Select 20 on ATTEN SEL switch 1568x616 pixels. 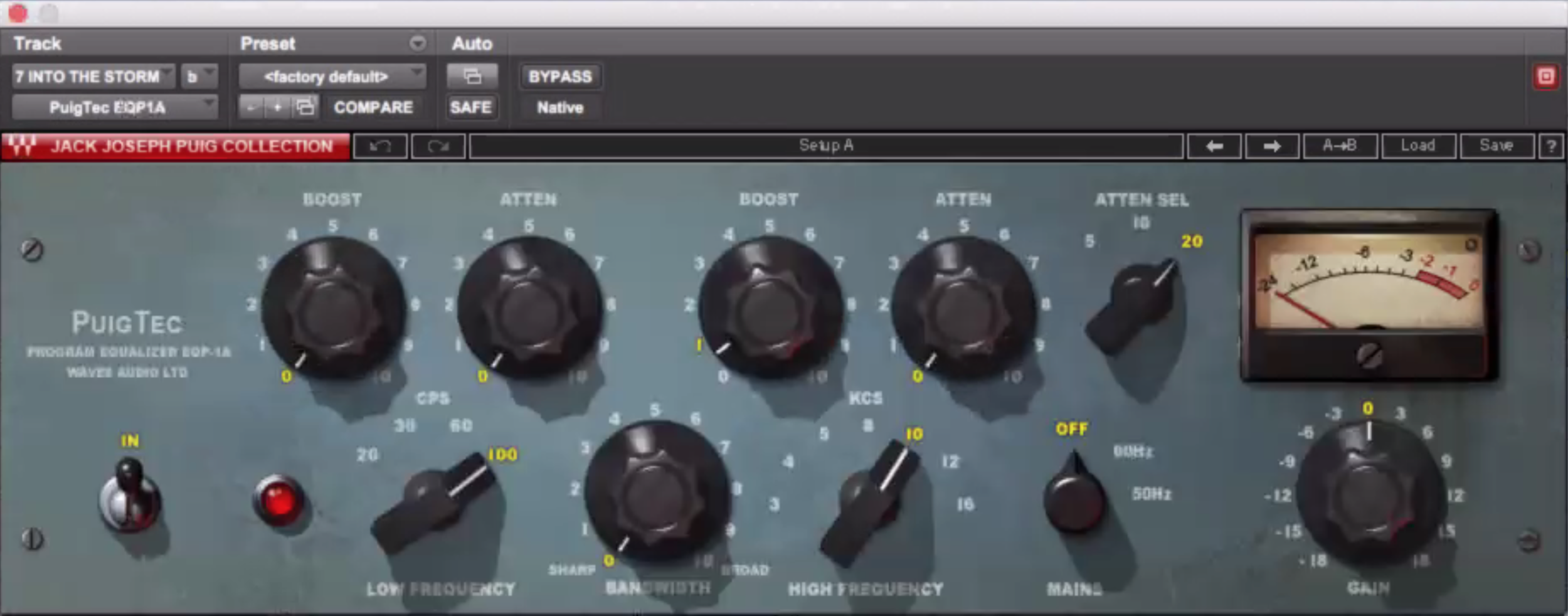pos(1192,242)
